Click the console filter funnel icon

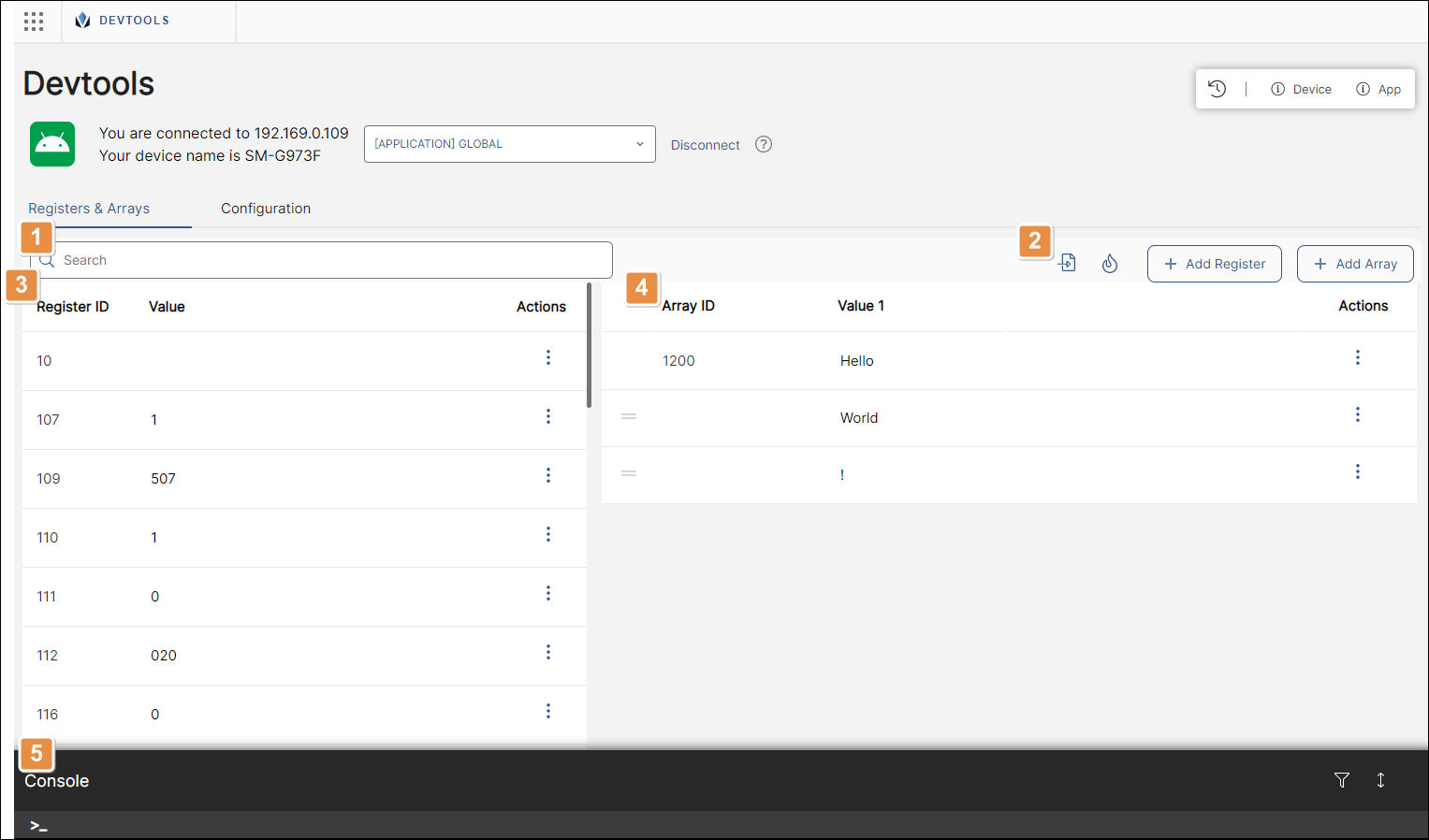(1341, 780)
